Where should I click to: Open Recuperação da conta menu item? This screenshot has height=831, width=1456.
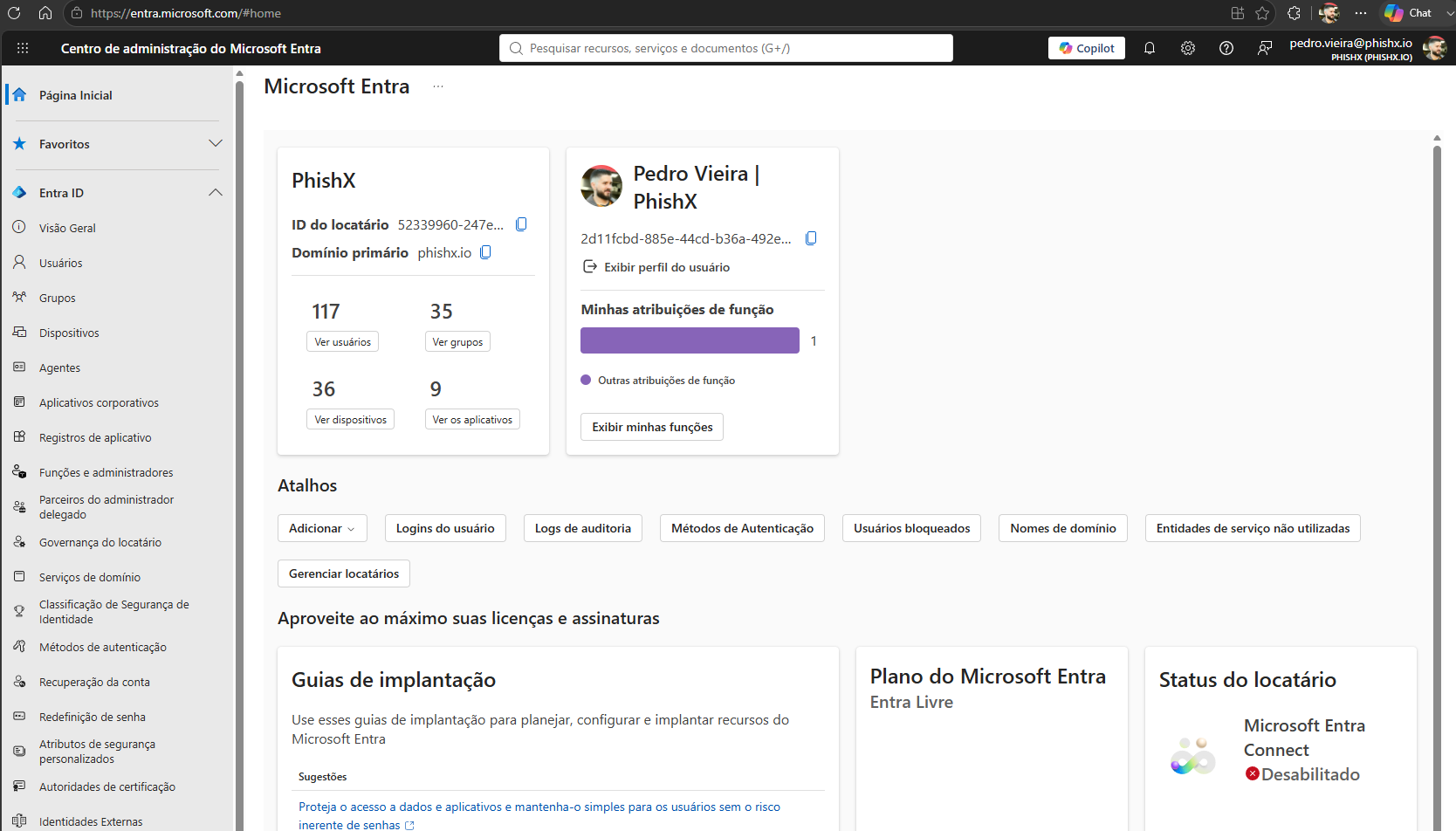tap(94, 682)
